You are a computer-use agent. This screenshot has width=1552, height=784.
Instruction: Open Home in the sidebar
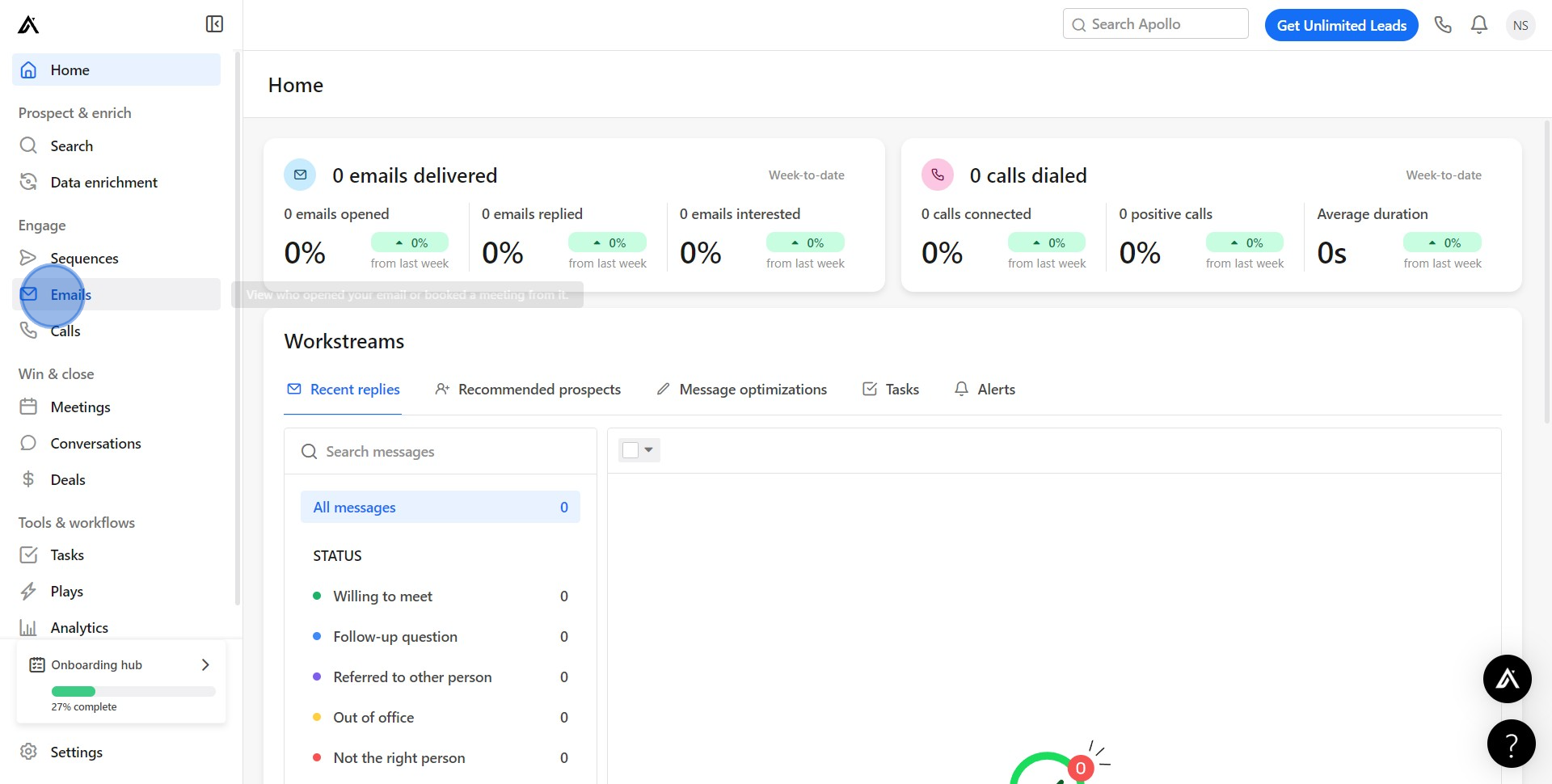pos(116,70)
